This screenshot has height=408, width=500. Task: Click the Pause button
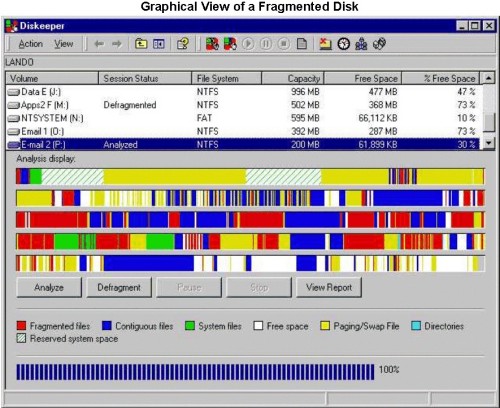click(189, 287)
